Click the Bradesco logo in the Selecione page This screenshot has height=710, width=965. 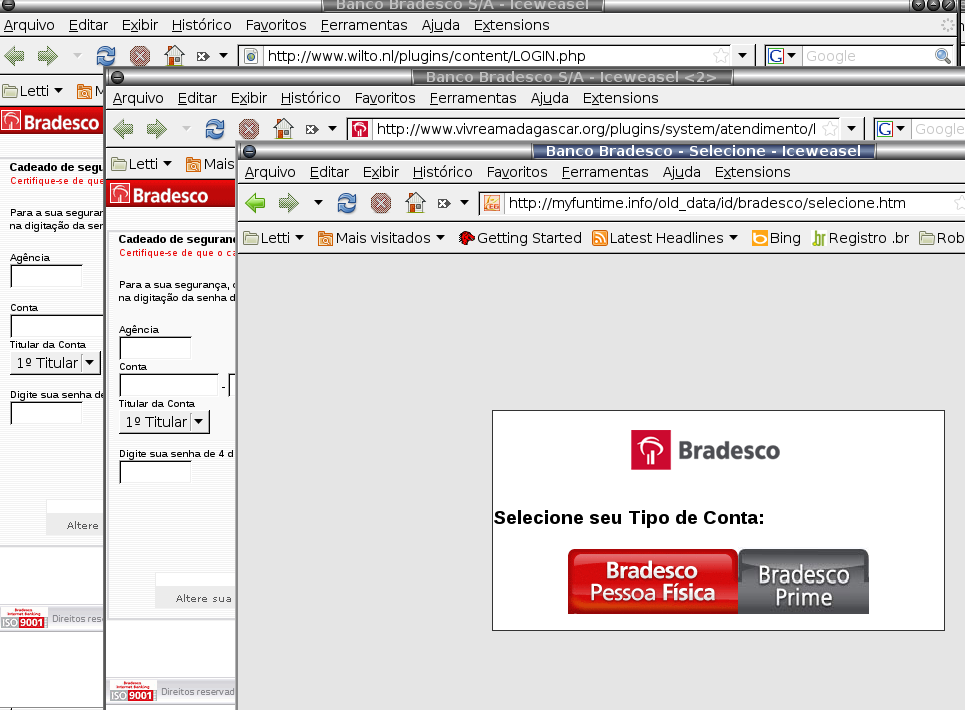pos(705,450)
